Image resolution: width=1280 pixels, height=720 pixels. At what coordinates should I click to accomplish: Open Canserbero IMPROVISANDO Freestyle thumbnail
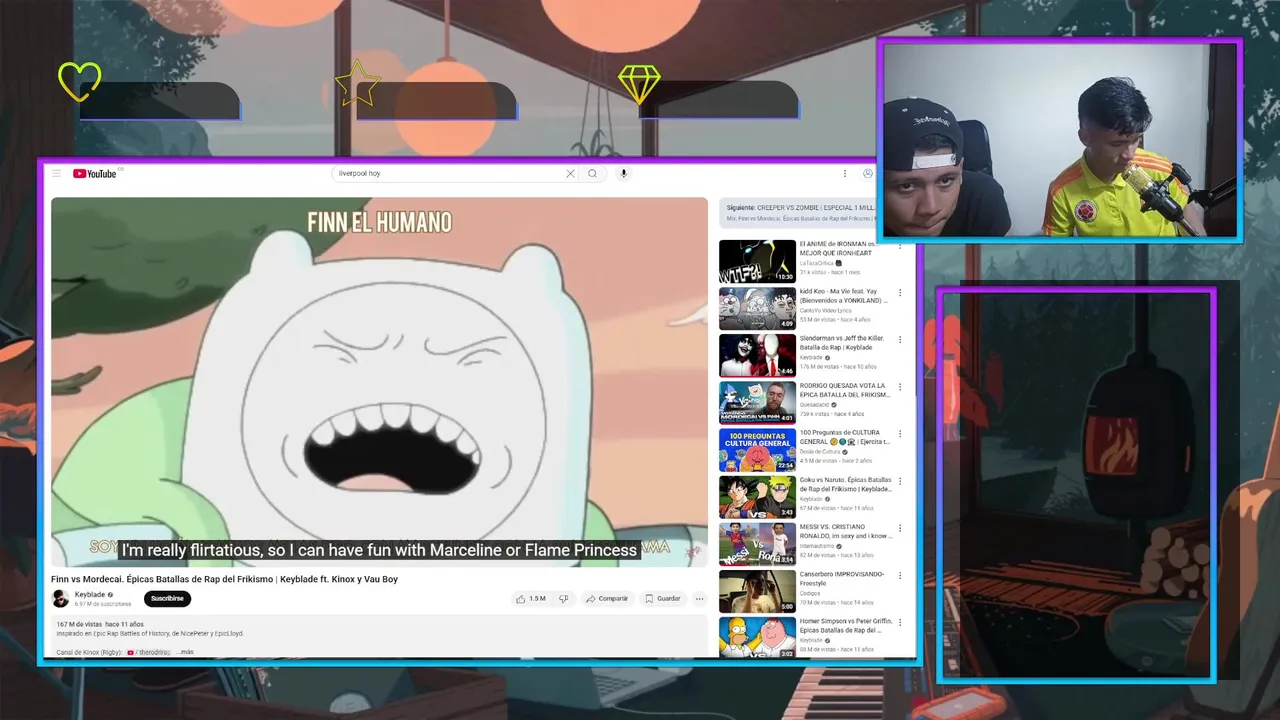pos(757,590)
